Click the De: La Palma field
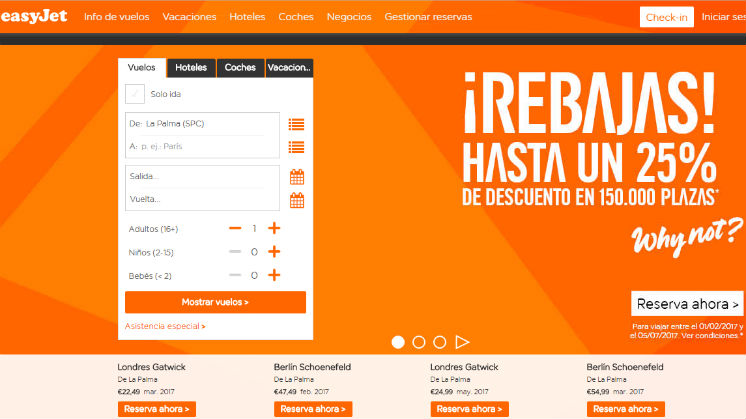Screen dimensions: 746x419 pyautogui.click(x=202, y=124)
